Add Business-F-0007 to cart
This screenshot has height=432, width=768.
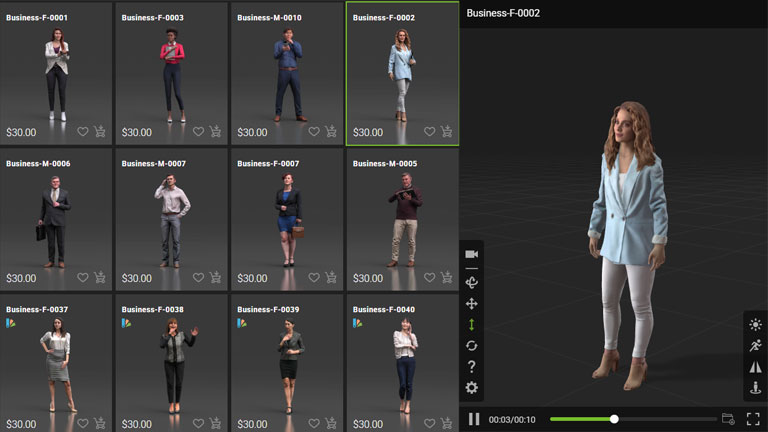[x=331, y=278]
